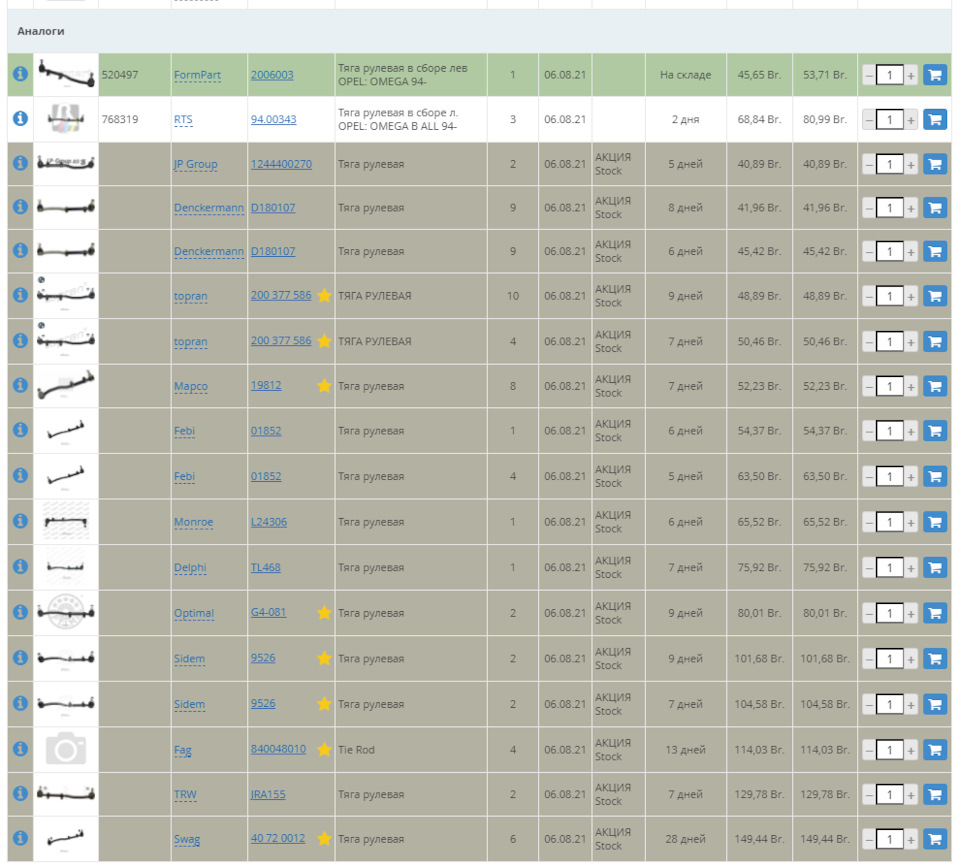Open part number 840048010 link
The width and height of the screenshot is (960, 868).
tap(278, 749)
